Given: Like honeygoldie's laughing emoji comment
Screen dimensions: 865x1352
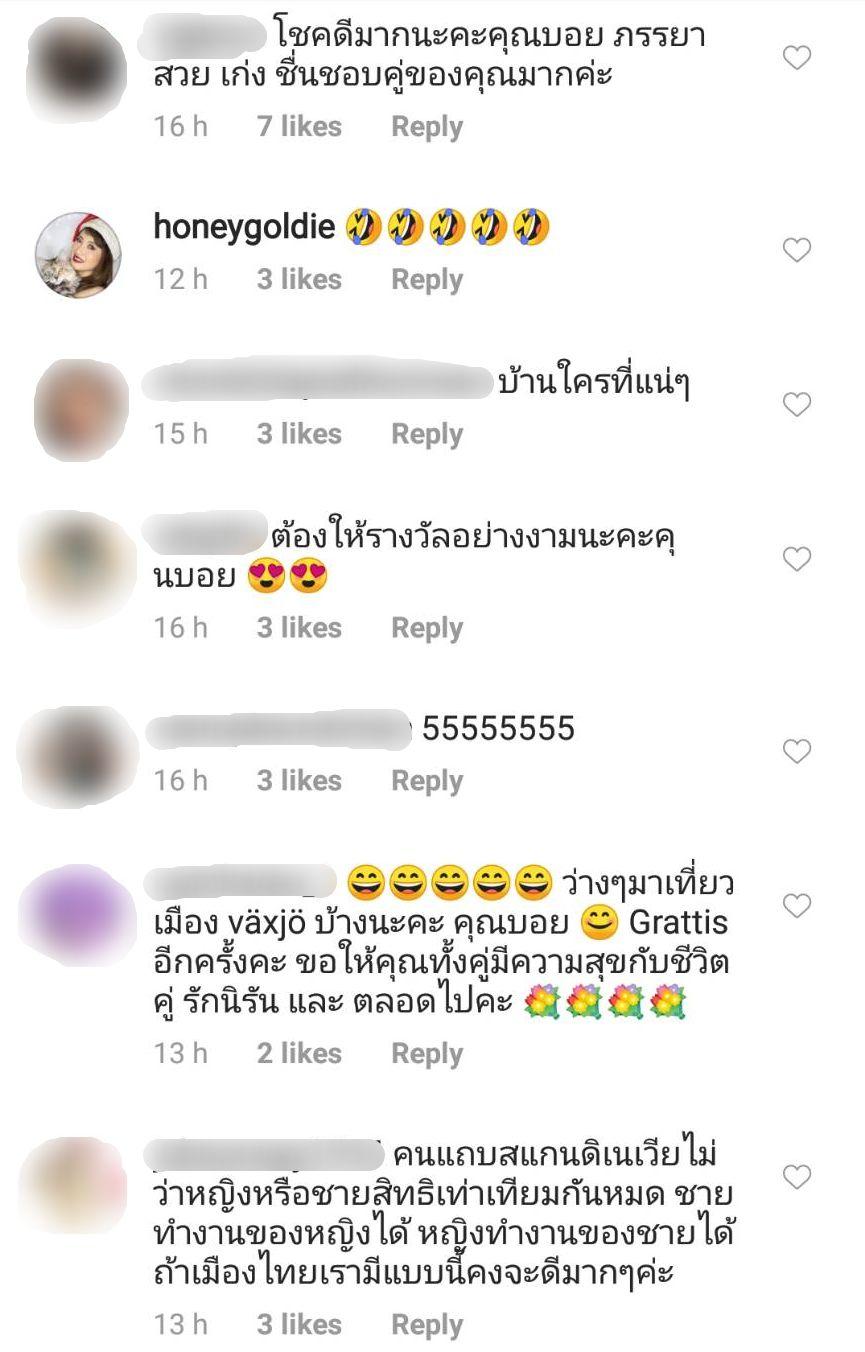Looking at the screenshot, I should (796, 249).
